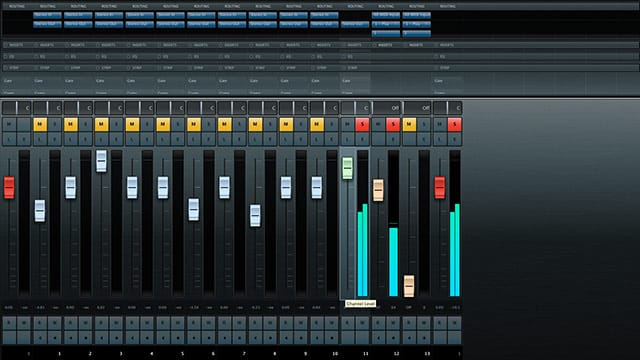Mute channel 12 with its M button

coord(378,124)
